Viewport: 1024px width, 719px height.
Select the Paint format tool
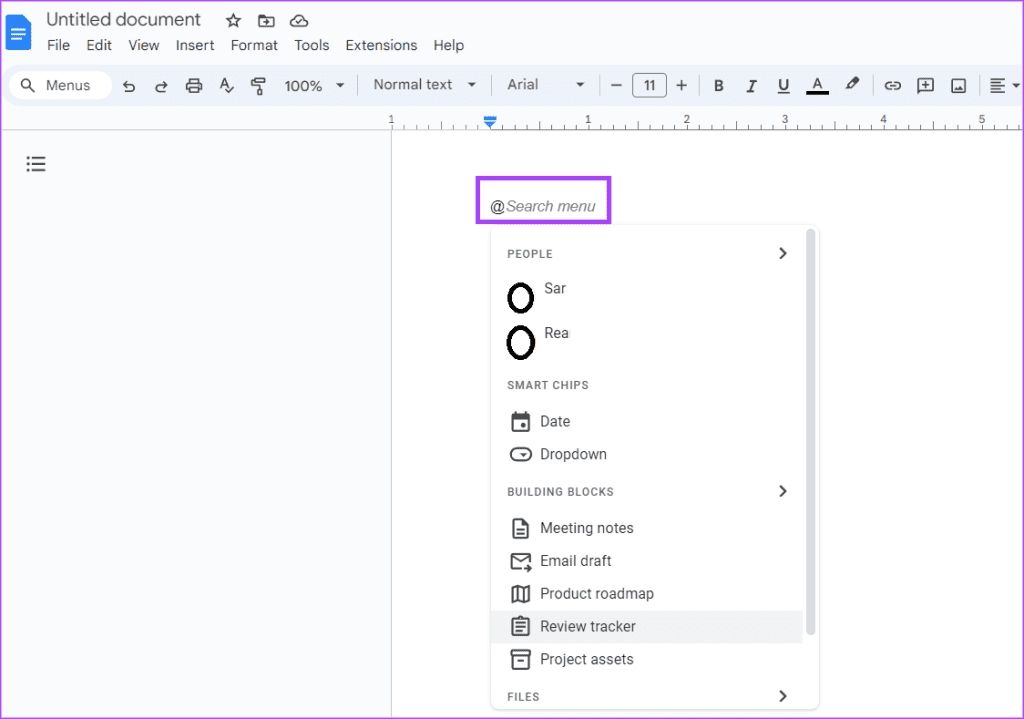click(x=259, y=86)
